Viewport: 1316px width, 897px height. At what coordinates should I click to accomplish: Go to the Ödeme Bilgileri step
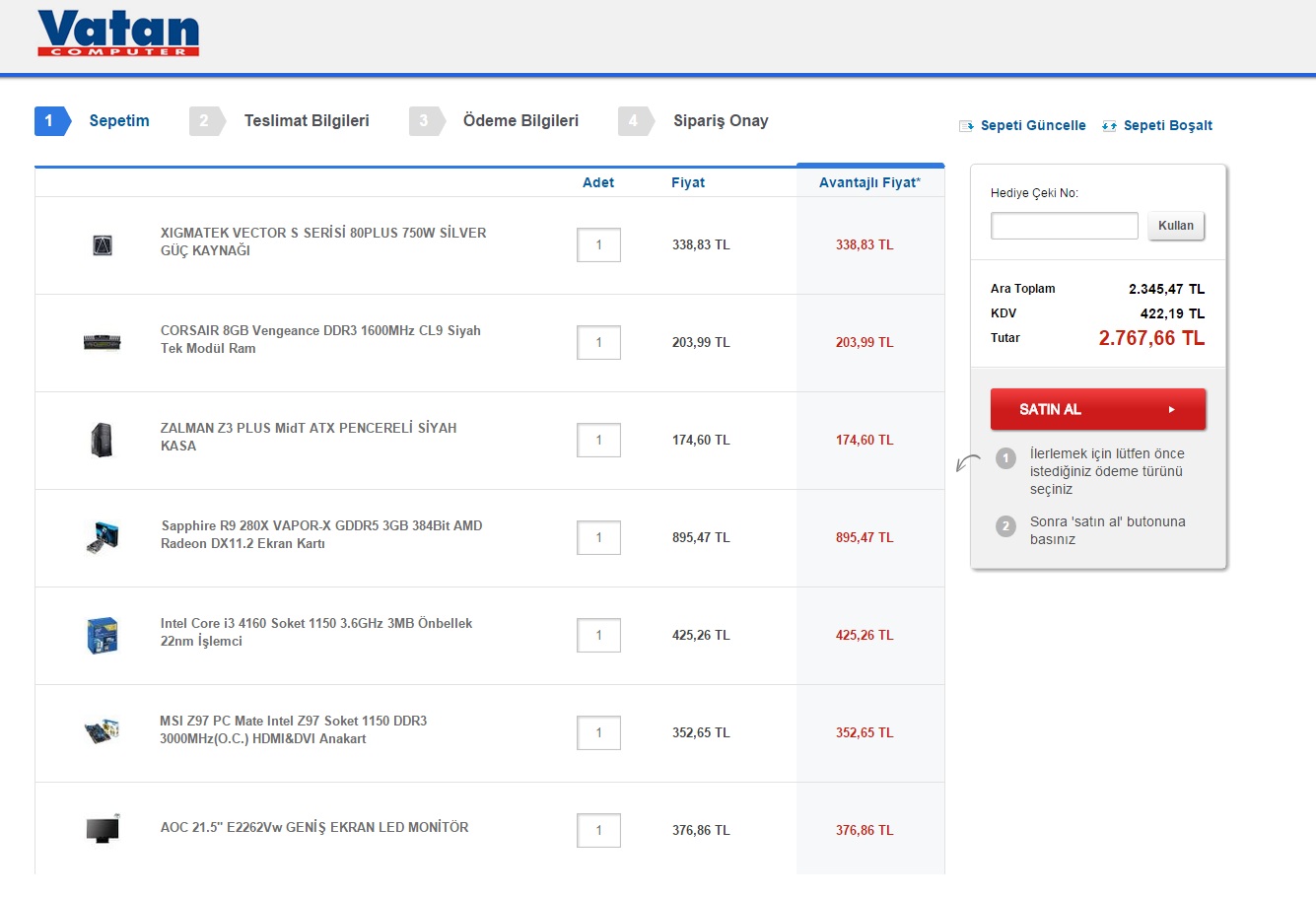point(520,121)
